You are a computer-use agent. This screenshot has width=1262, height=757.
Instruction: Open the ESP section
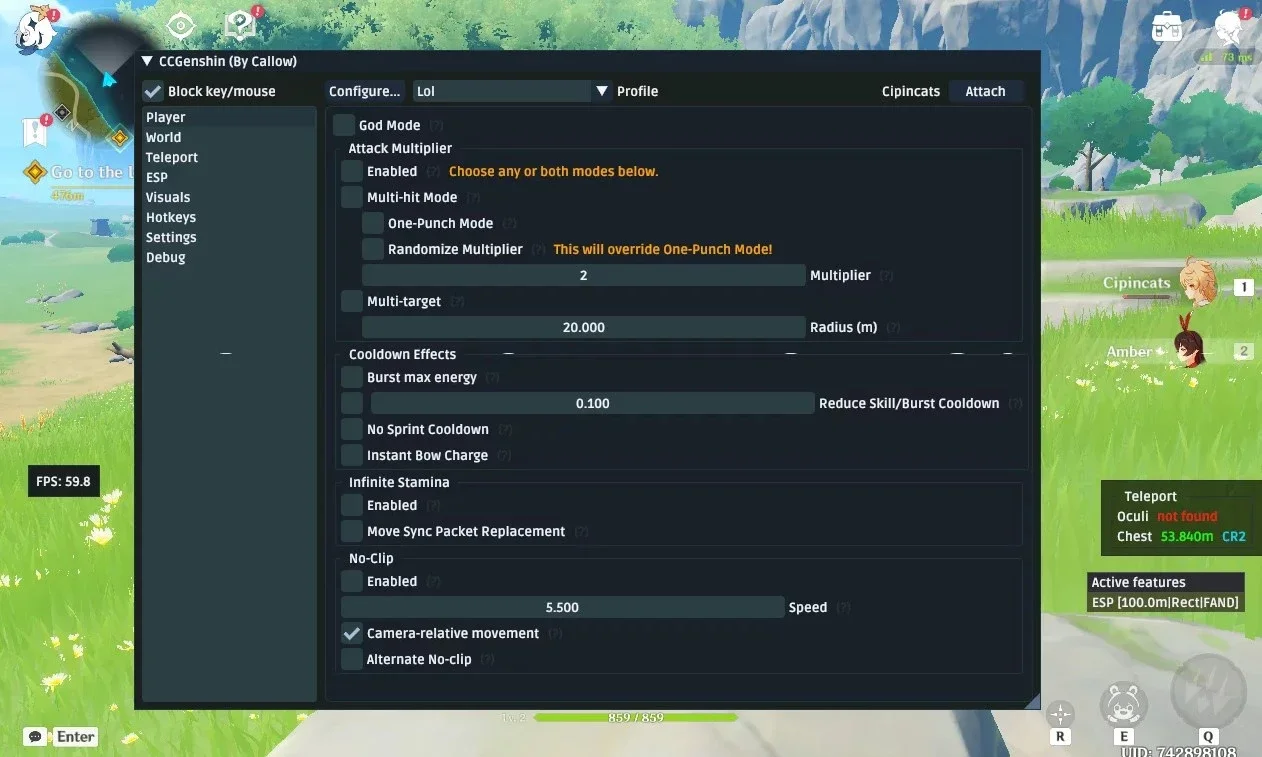(x=157, y=177)
